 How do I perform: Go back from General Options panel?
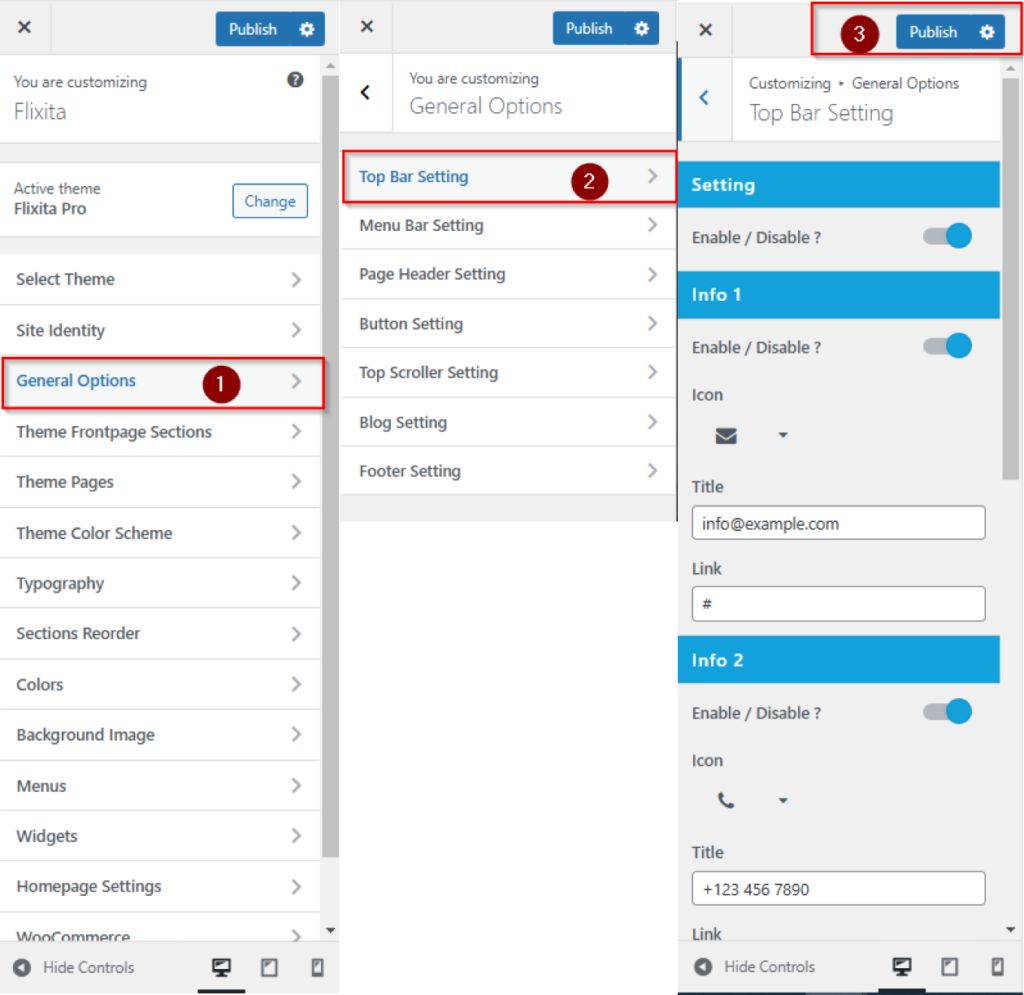(366, 93)
